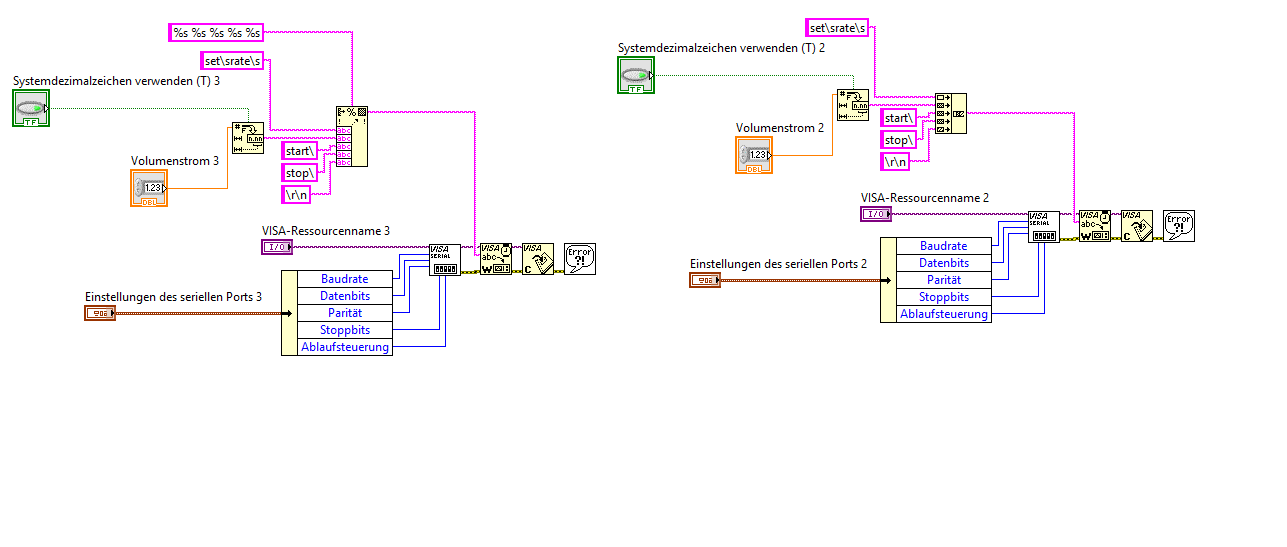The height and width of the screenshot is (547, 1287).
Task: Select the right stop\ string constant
Action: 898,140
